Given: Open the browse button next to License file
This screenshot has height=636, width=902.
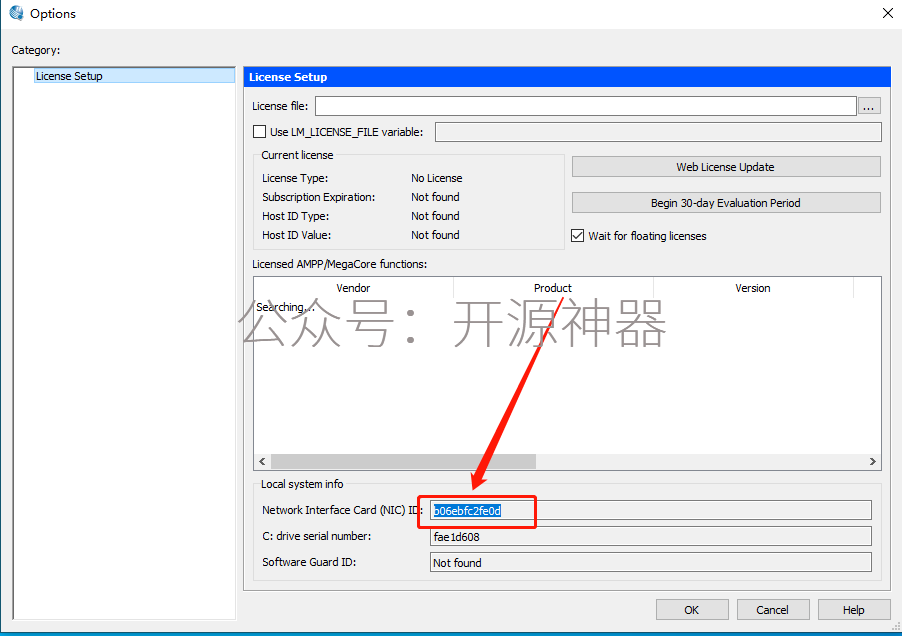Looking at the screenshot, I should coord(869,106).
